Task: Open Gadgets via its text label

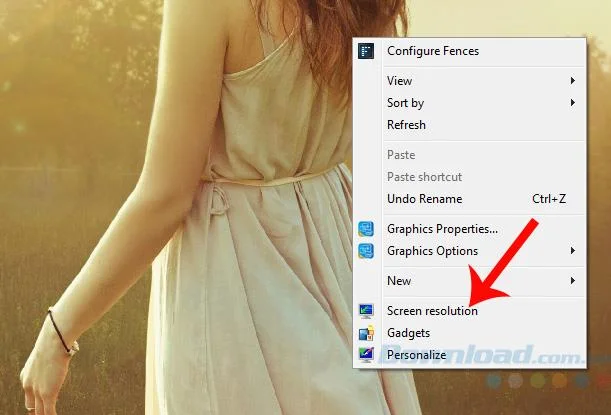Action: pyautogui.click(x=409, y=333)
